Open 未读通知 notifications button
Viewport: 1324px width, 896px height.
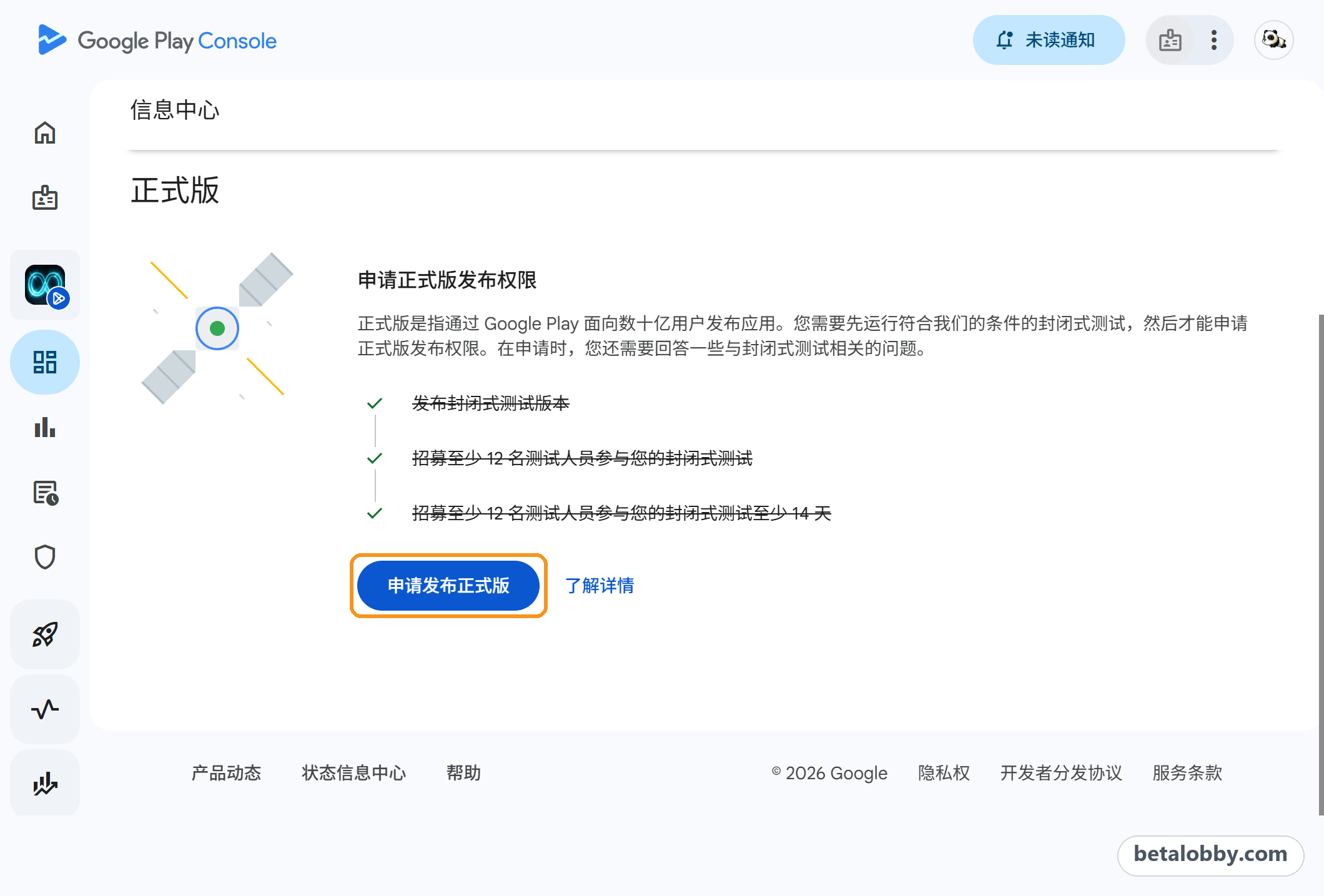click(x=1049, y=40)
